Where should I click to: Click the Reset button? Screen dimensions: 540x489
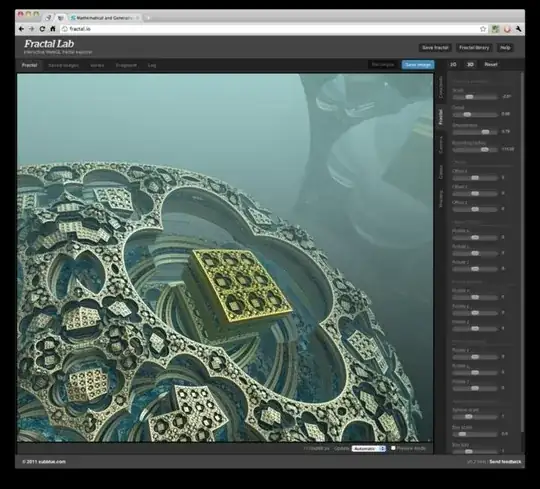point(491,64)
